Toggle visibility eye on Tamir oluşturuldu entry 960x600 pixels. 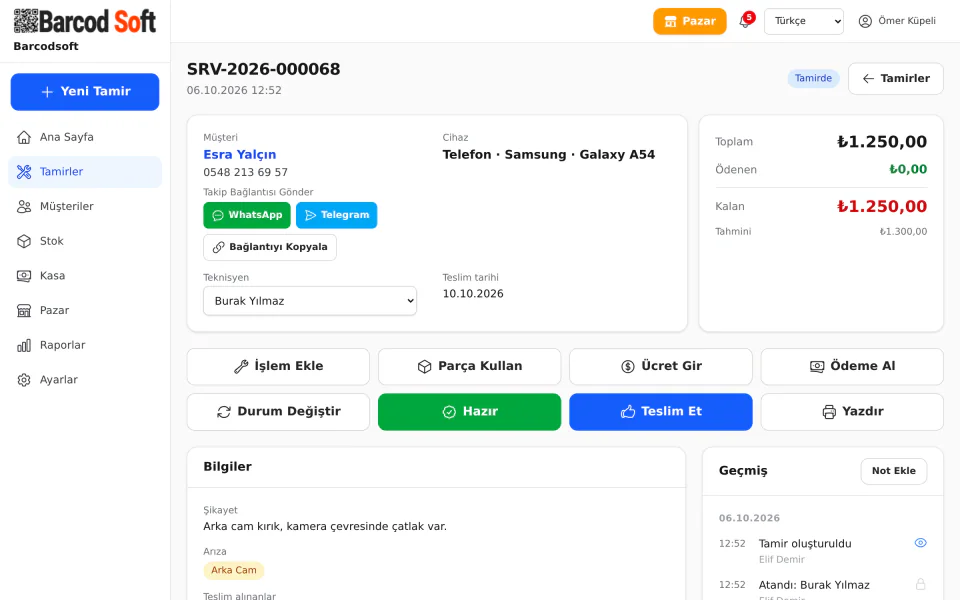pyautogui.click(x=920, y=543)
